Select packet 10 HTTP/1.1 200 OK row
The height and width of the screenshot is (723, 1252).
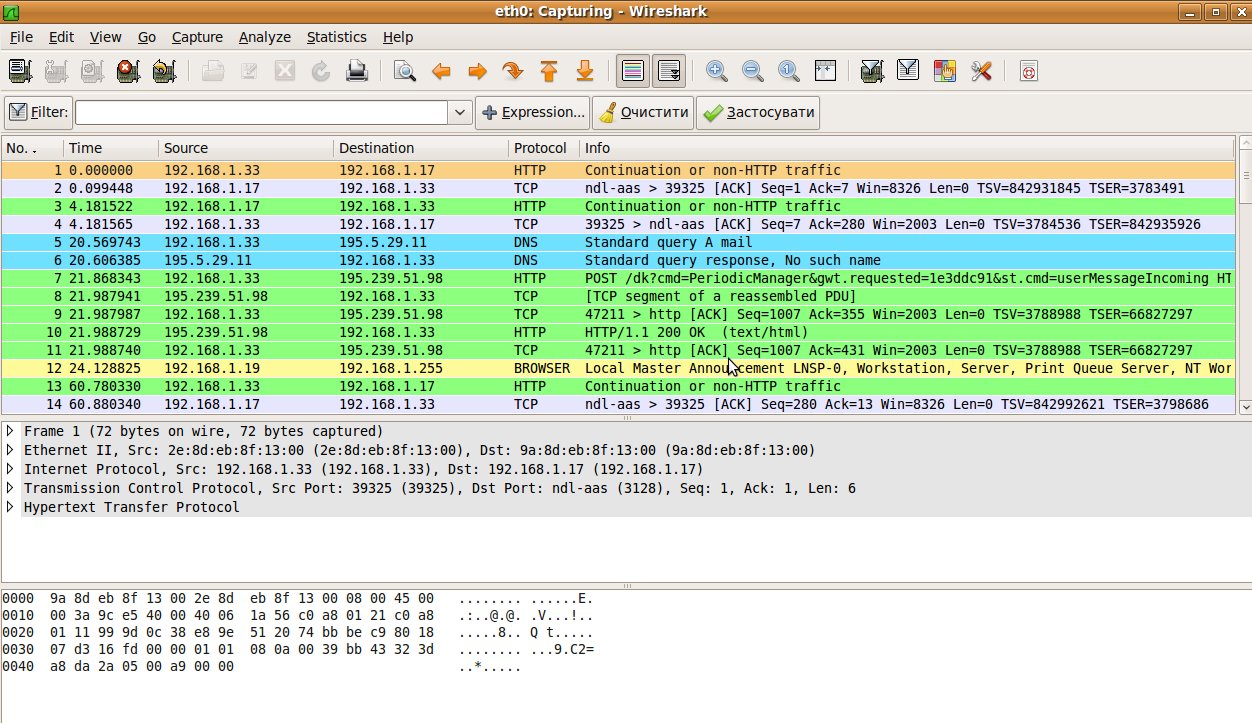(619, 332)
